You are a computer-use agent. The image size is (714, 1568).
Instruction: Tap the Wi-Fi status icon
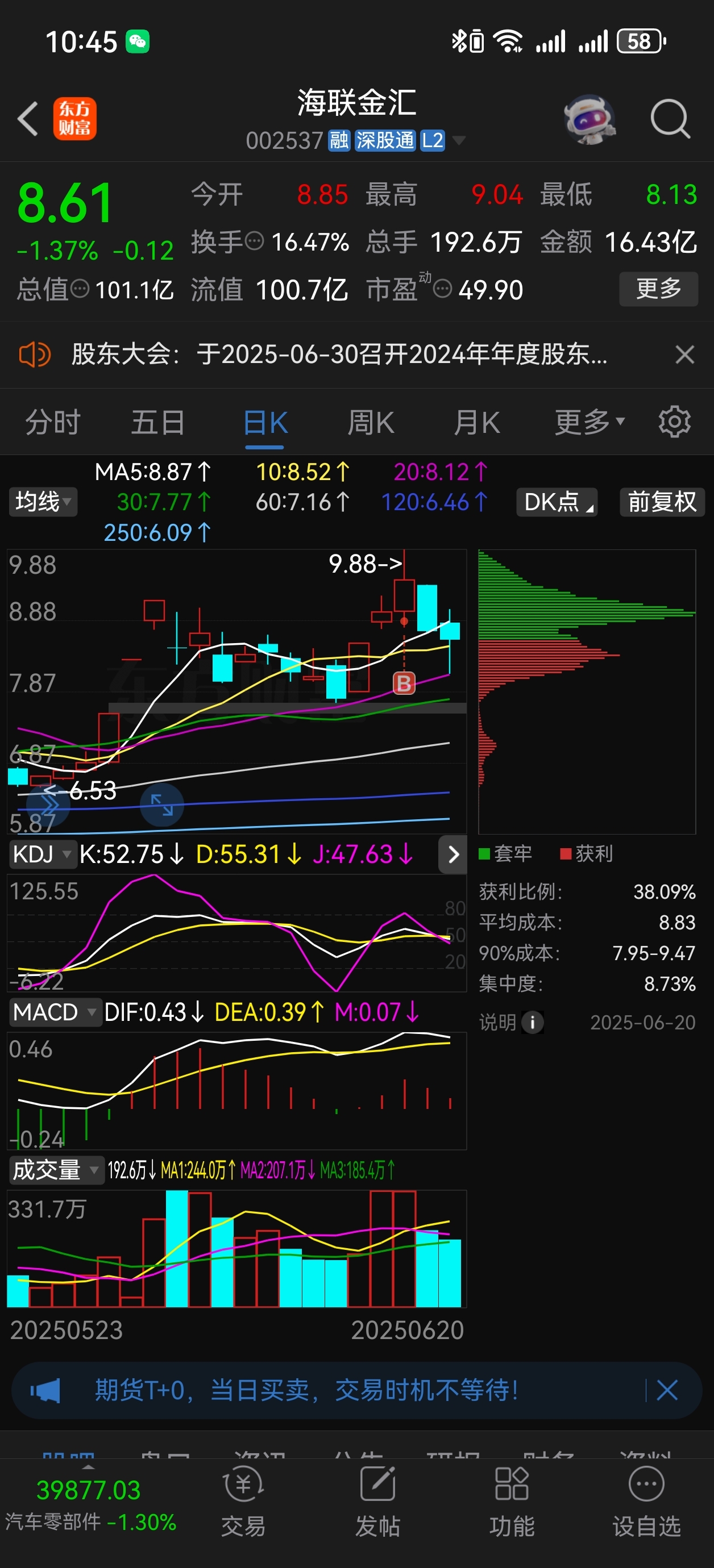point(508,41)
